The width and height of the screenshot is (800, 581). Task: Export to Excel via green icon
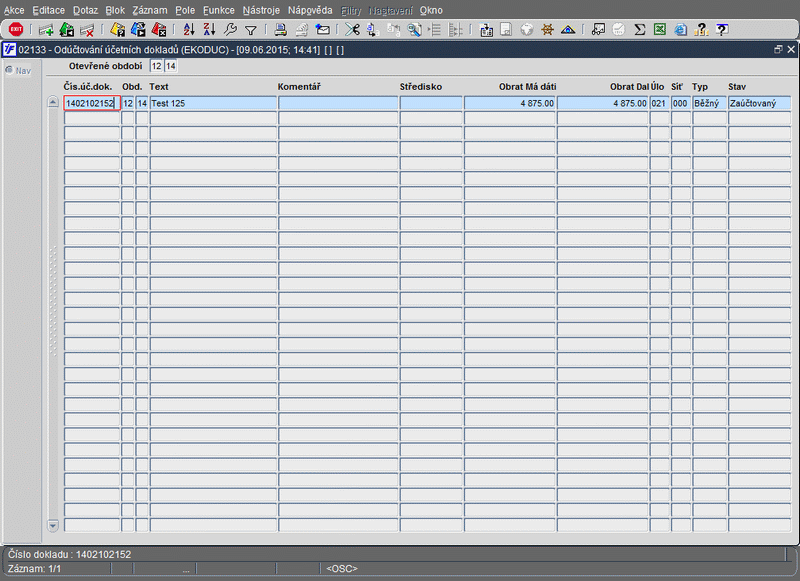[x=660, y=30]
